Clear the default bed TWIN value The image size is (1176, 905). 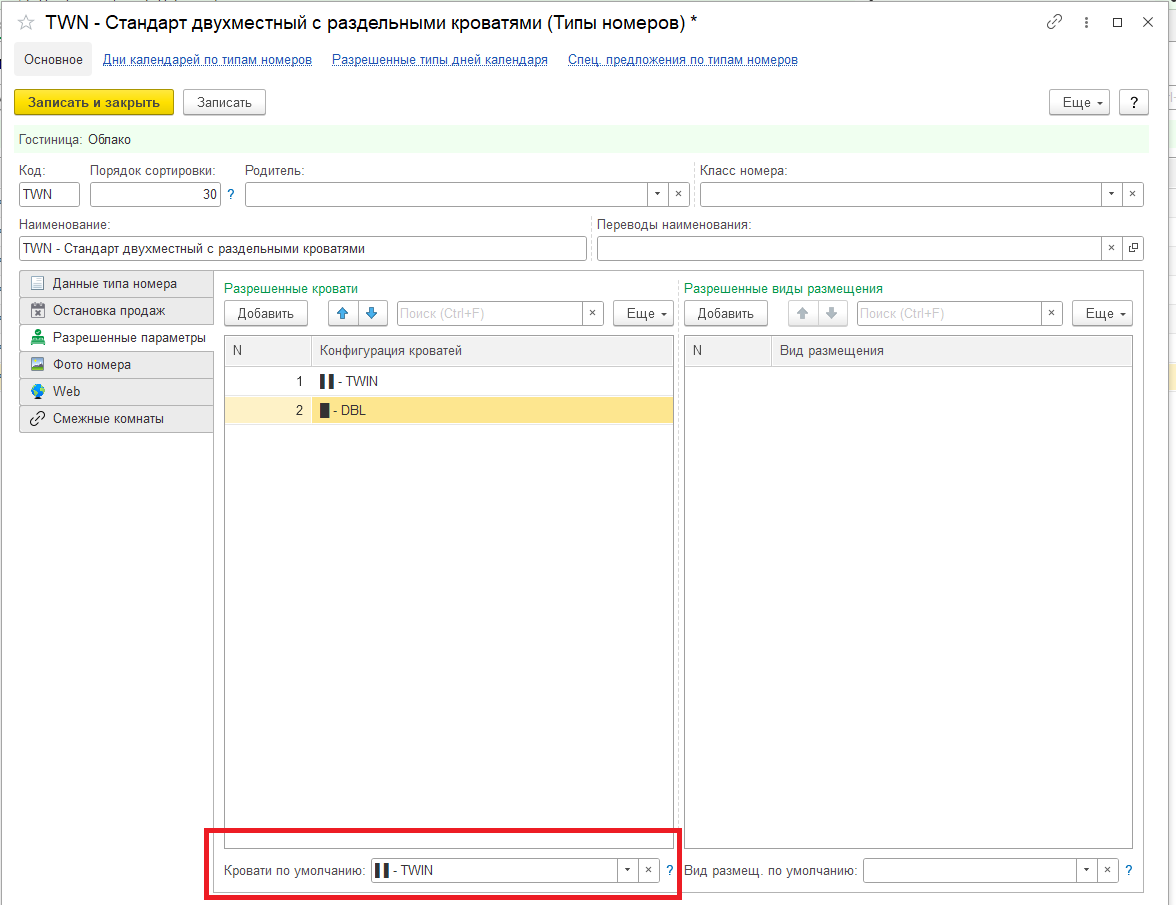[648, 870]
